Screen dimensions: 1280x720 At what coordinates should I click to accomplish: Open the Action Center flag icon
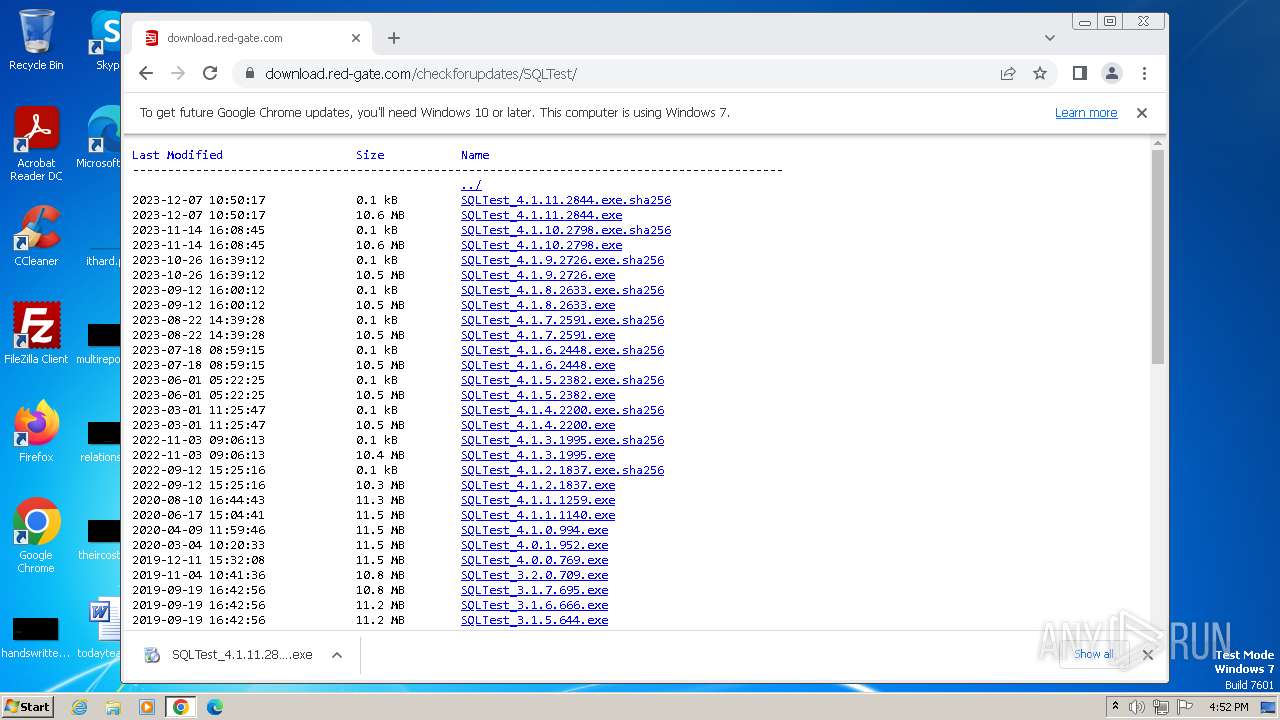tap(1183, 707)
